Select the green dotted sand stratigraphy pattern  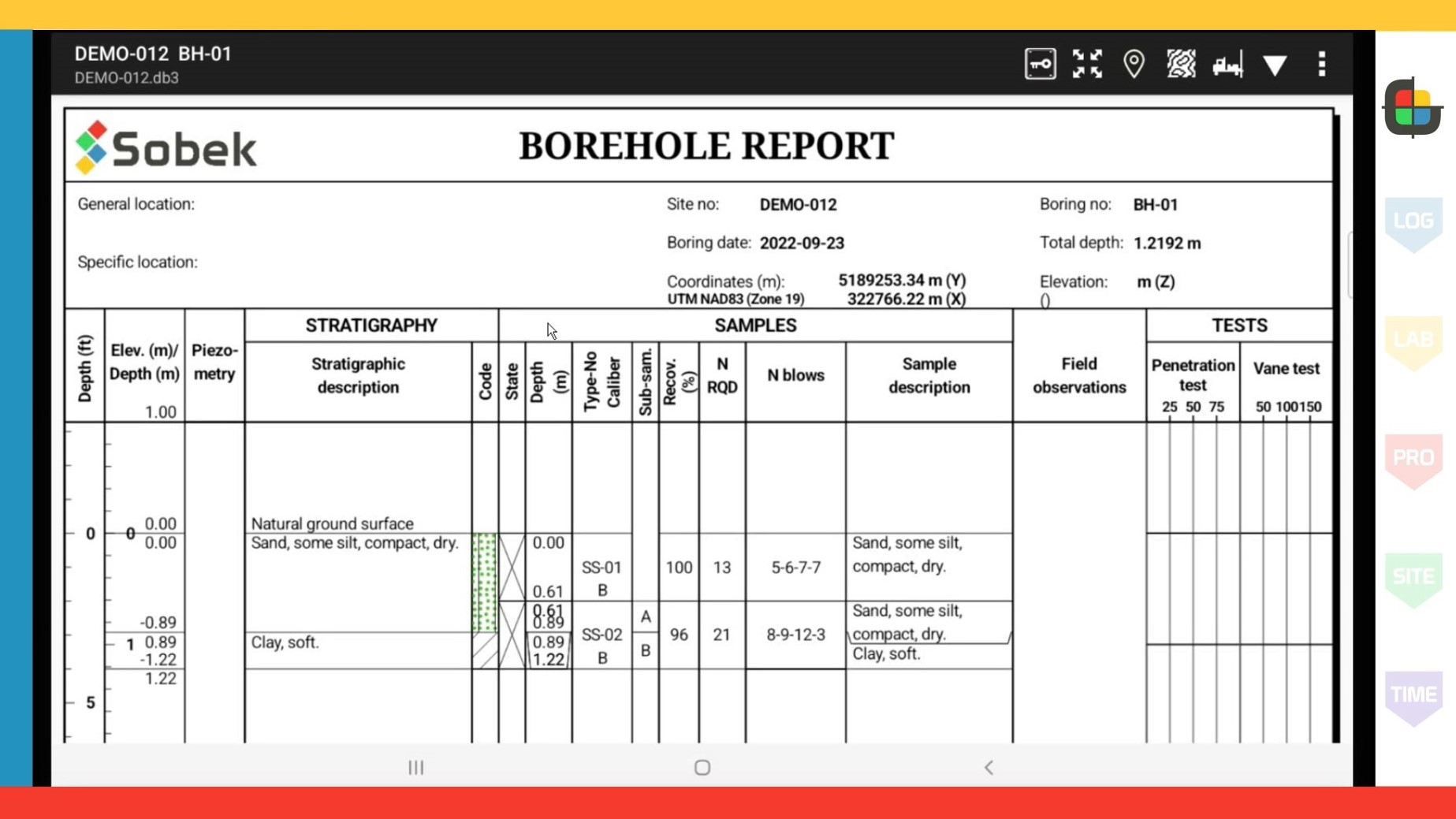pyautogui.click(x=485, y=583)
